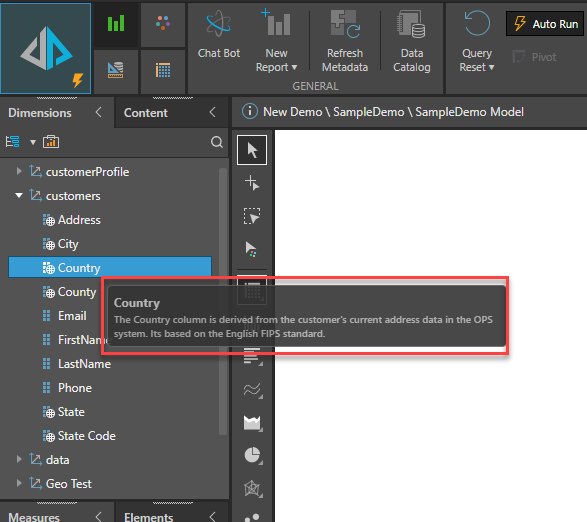Image resolution: width=587 pixels, height=522 pixels.
Task: Switch to the Dimensions panel tab
Action: click(40, 113)
